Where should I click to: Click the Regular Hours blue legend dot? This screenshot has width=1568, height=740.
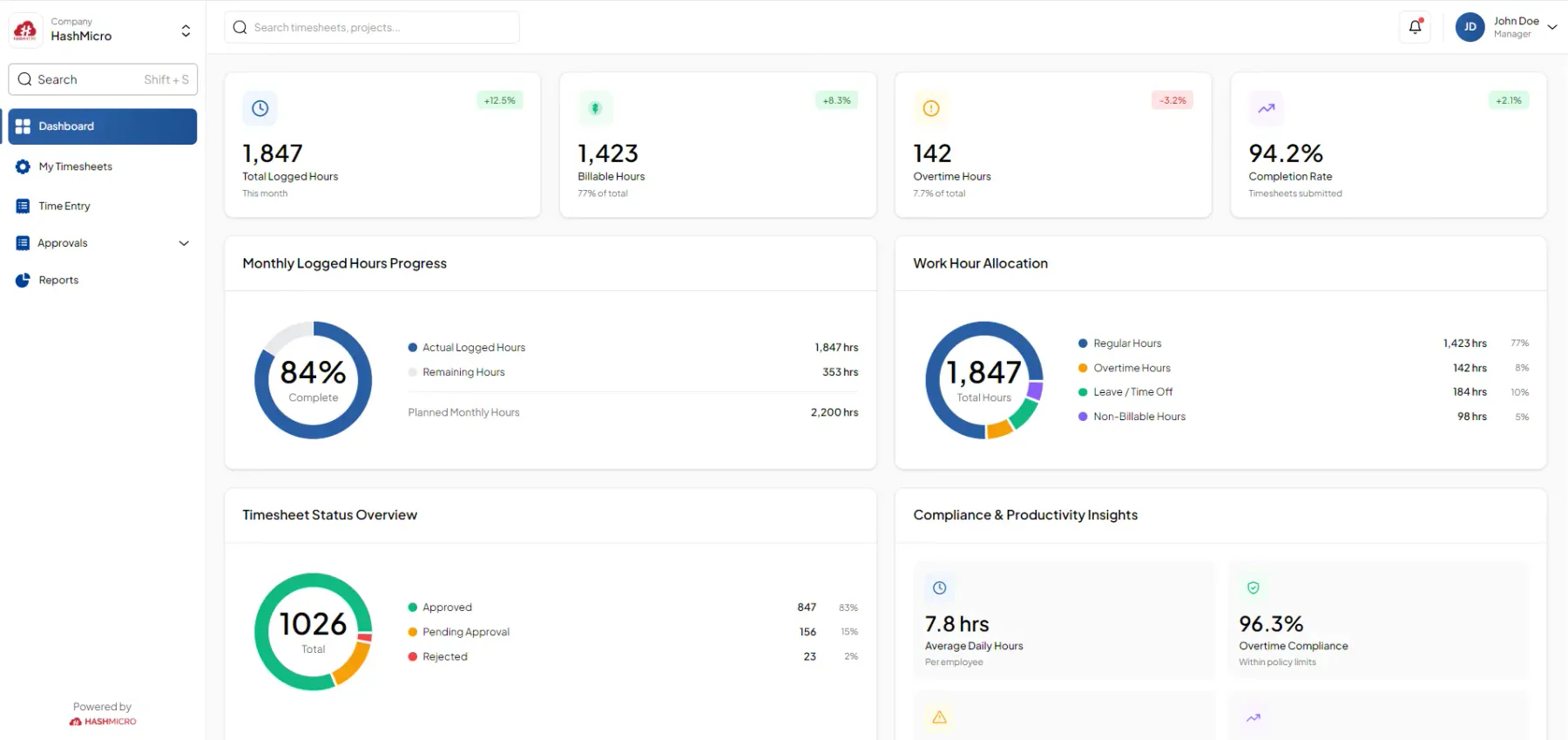1083,343
